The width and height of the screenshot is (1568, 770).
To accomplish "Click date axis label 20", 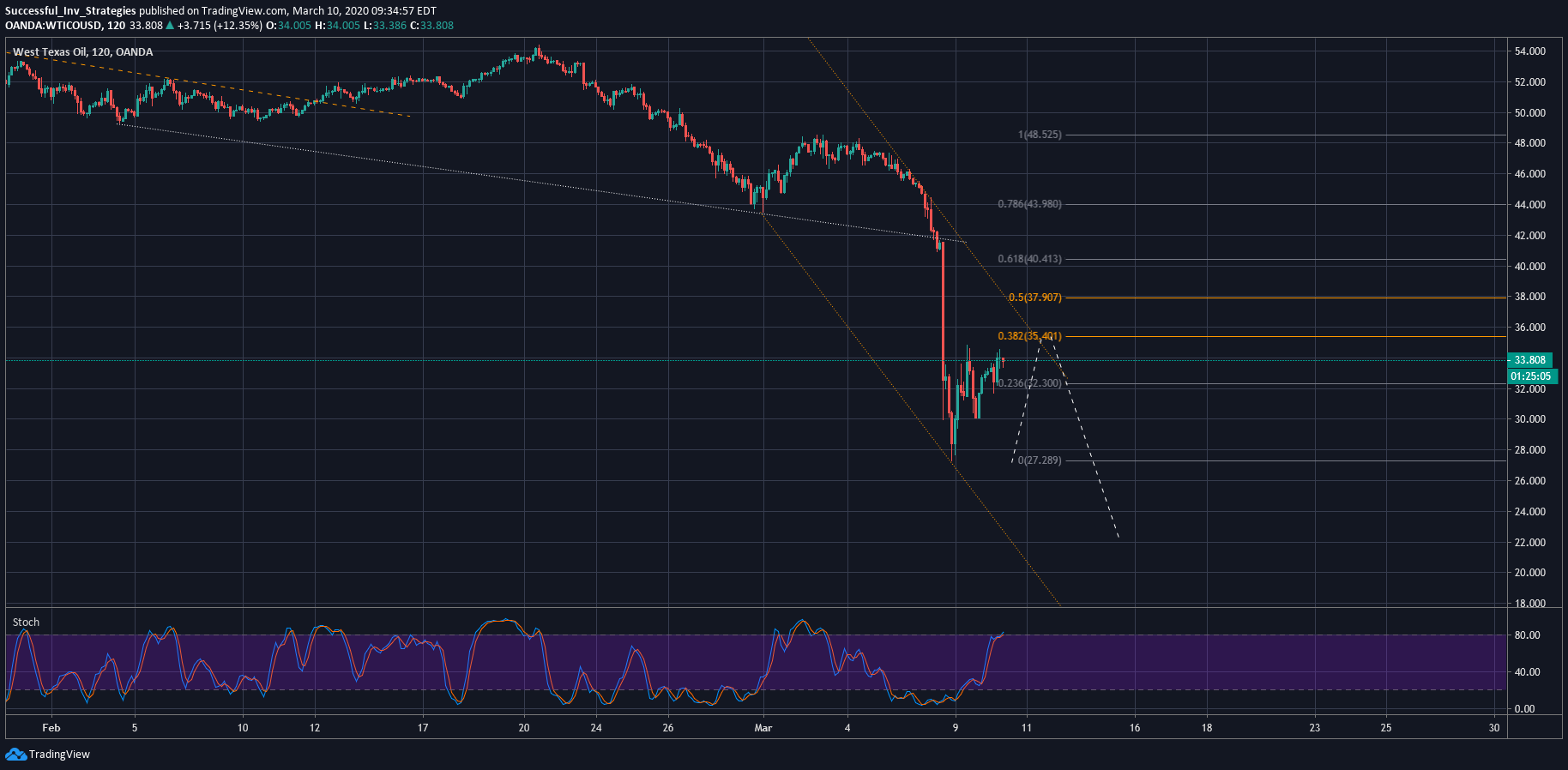I will (524, 728).
